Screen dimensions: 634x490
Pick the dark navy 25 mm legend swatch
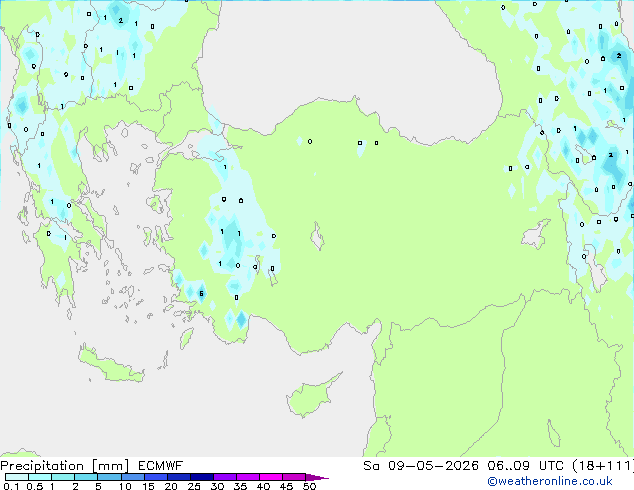click(202, 477)
